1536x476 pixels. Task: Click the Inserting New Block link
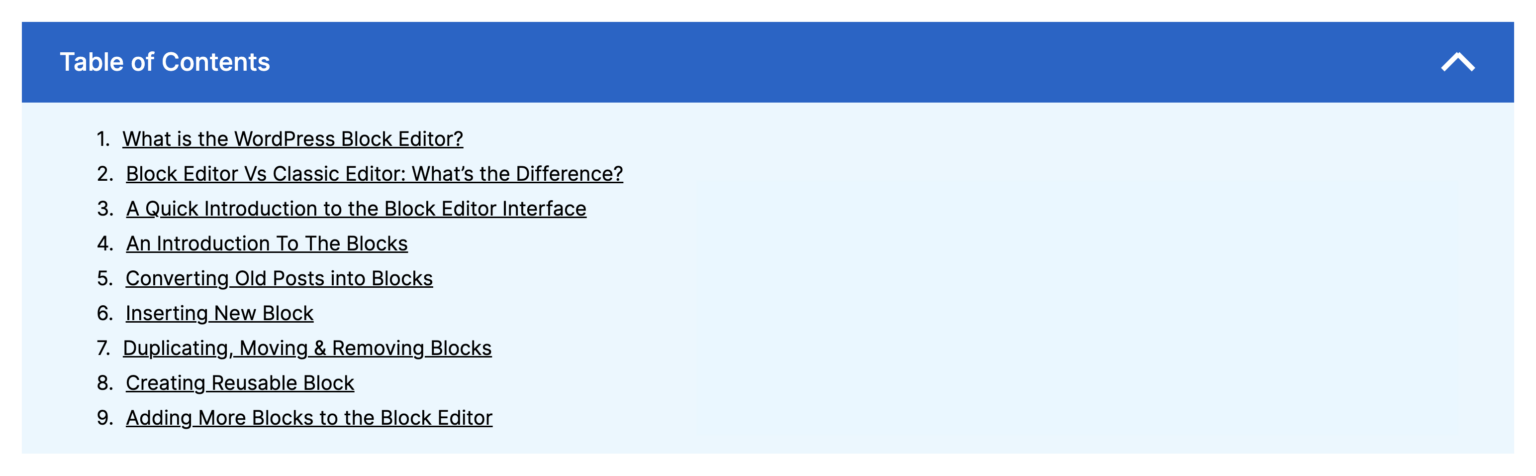coord(219,314)
